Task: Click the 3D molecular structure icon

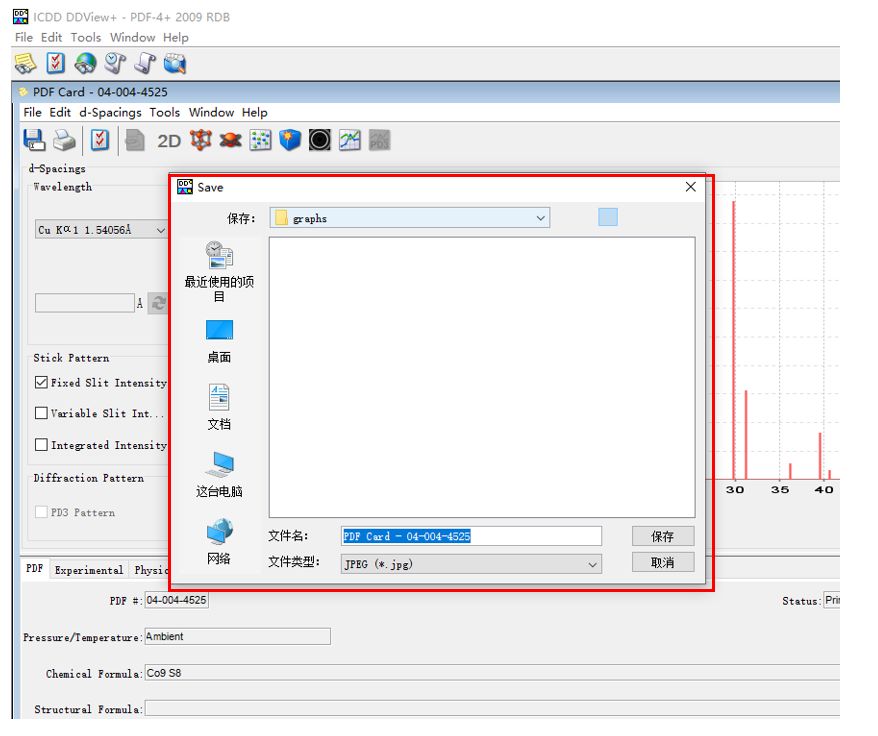Action: [x=200, y=140]
